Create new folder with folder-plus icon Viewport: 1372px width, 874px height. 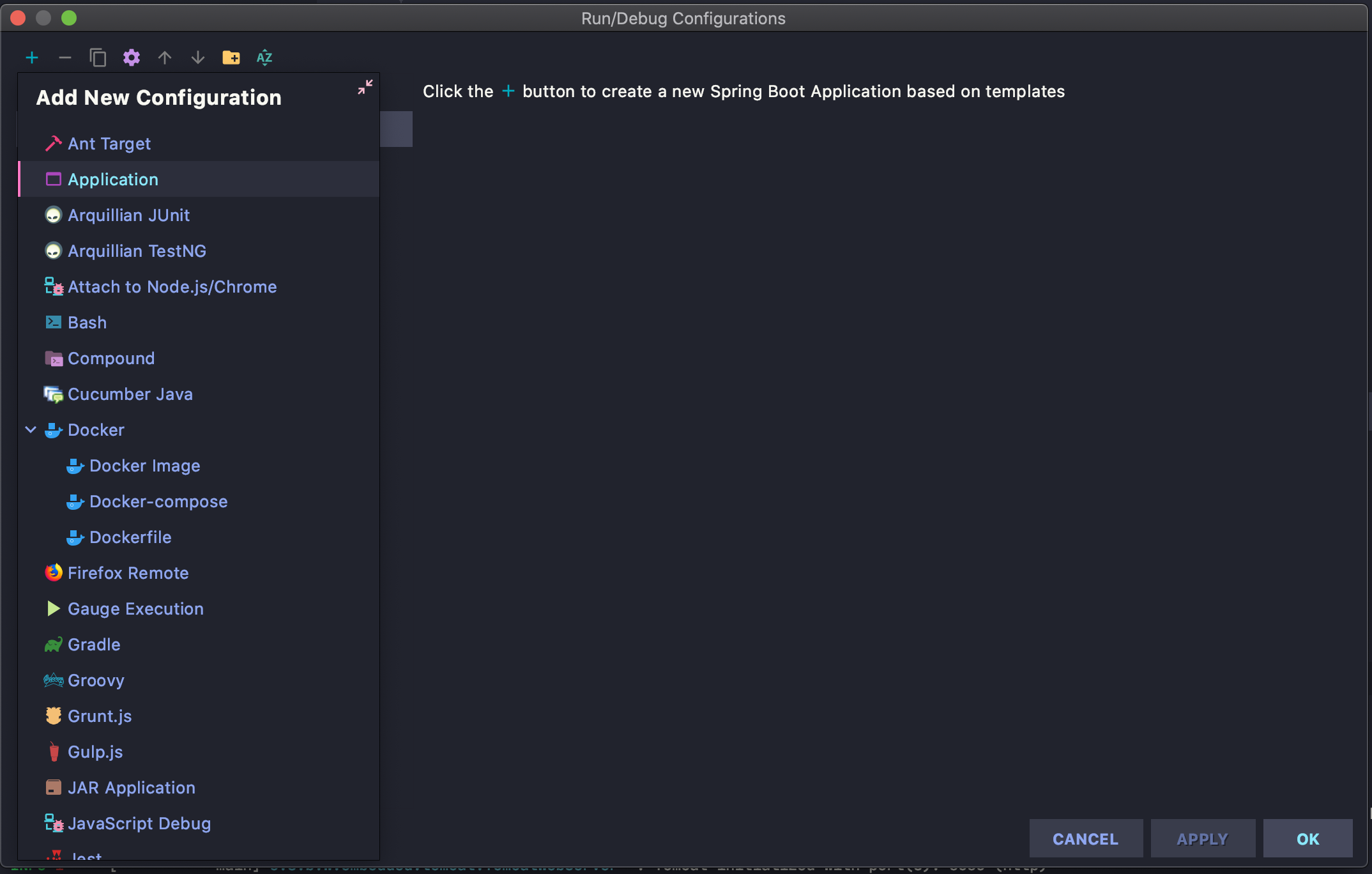[x=231, y=58]
